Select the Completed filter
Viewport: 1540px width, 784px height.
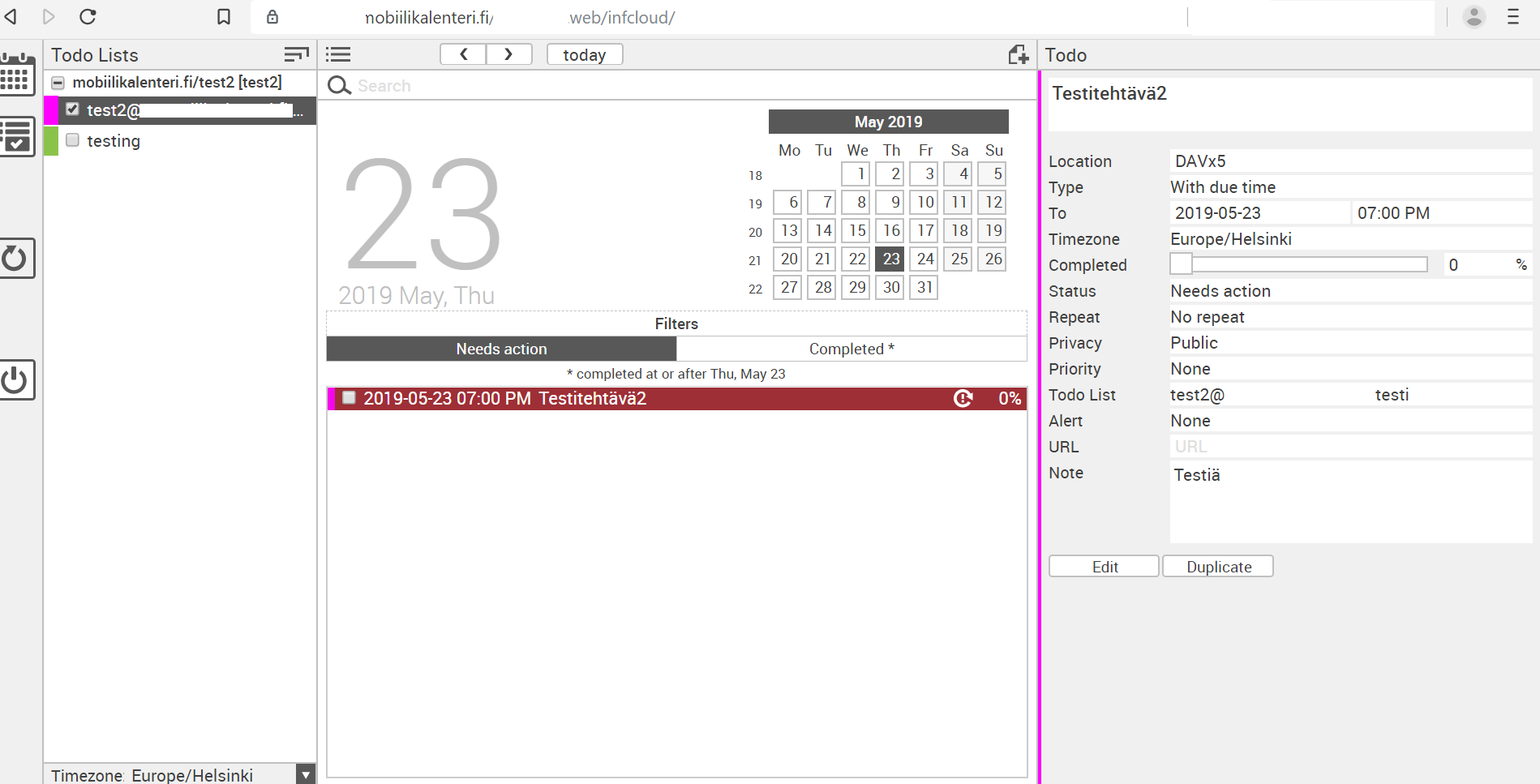click(851, 349)
